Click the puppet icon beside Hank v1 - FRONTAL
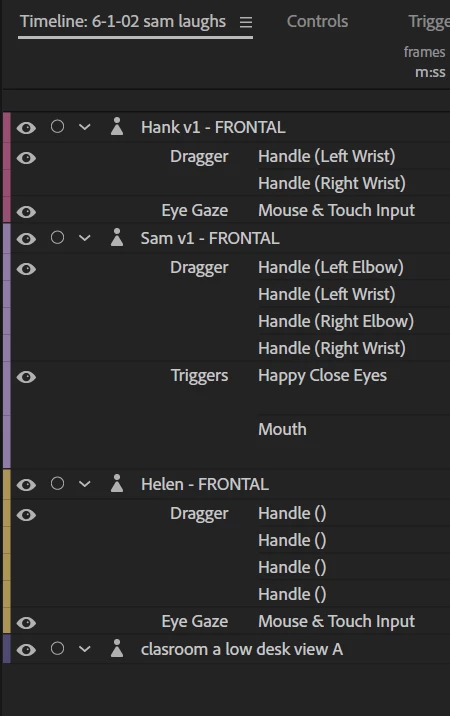This screenshot has width=450, height=716. [x=117, y=126]
